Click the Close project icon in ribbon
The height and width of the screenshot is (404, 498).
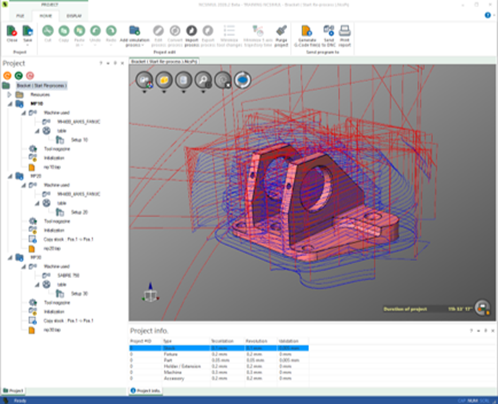pyautogui.click(x=12, y=31)
